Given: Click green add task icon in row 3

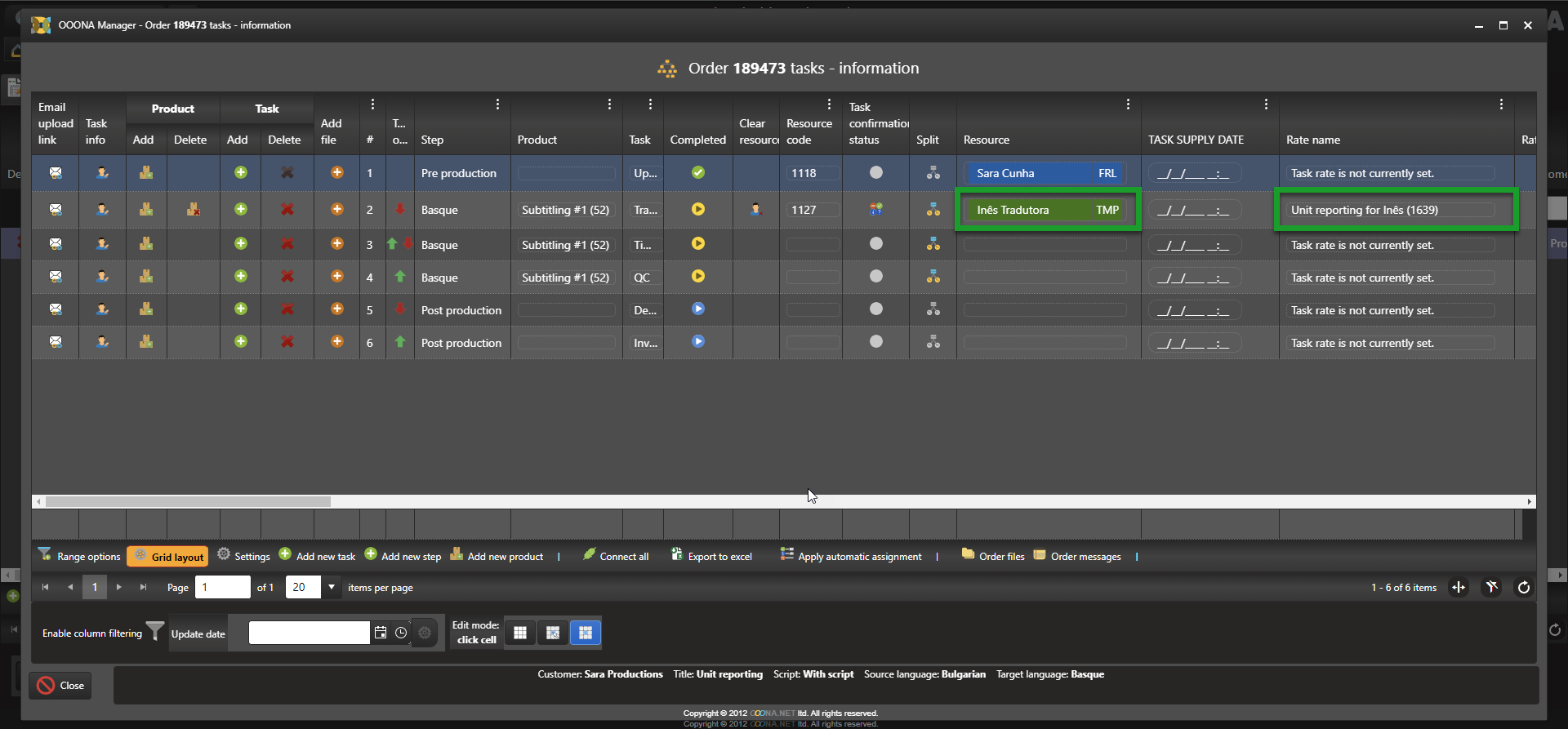Looking at the screenshot, I should point(241,244).
